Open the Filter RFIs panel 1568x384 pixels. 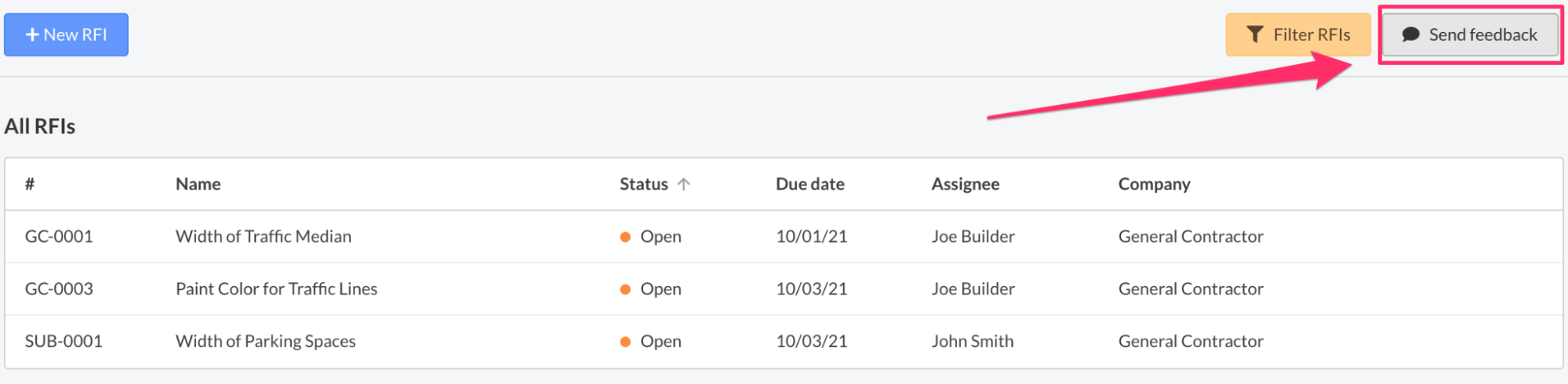pos(1298,35)
